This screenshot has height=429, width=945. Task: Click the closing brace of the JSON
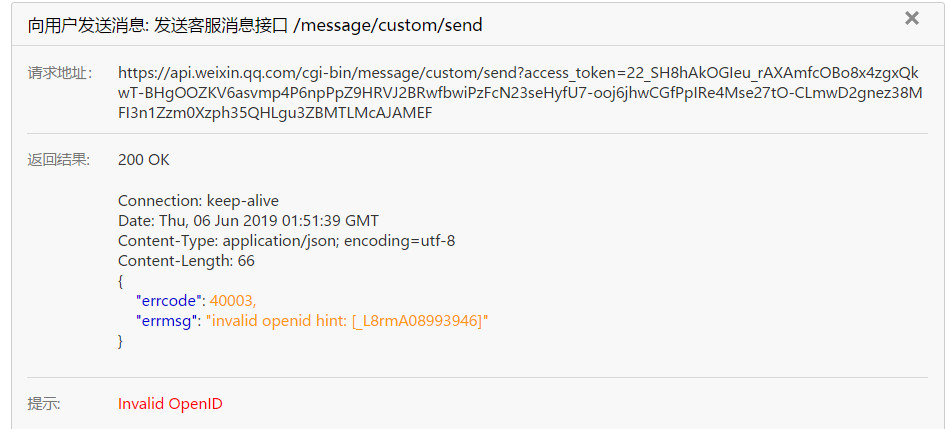click(121, 341)
